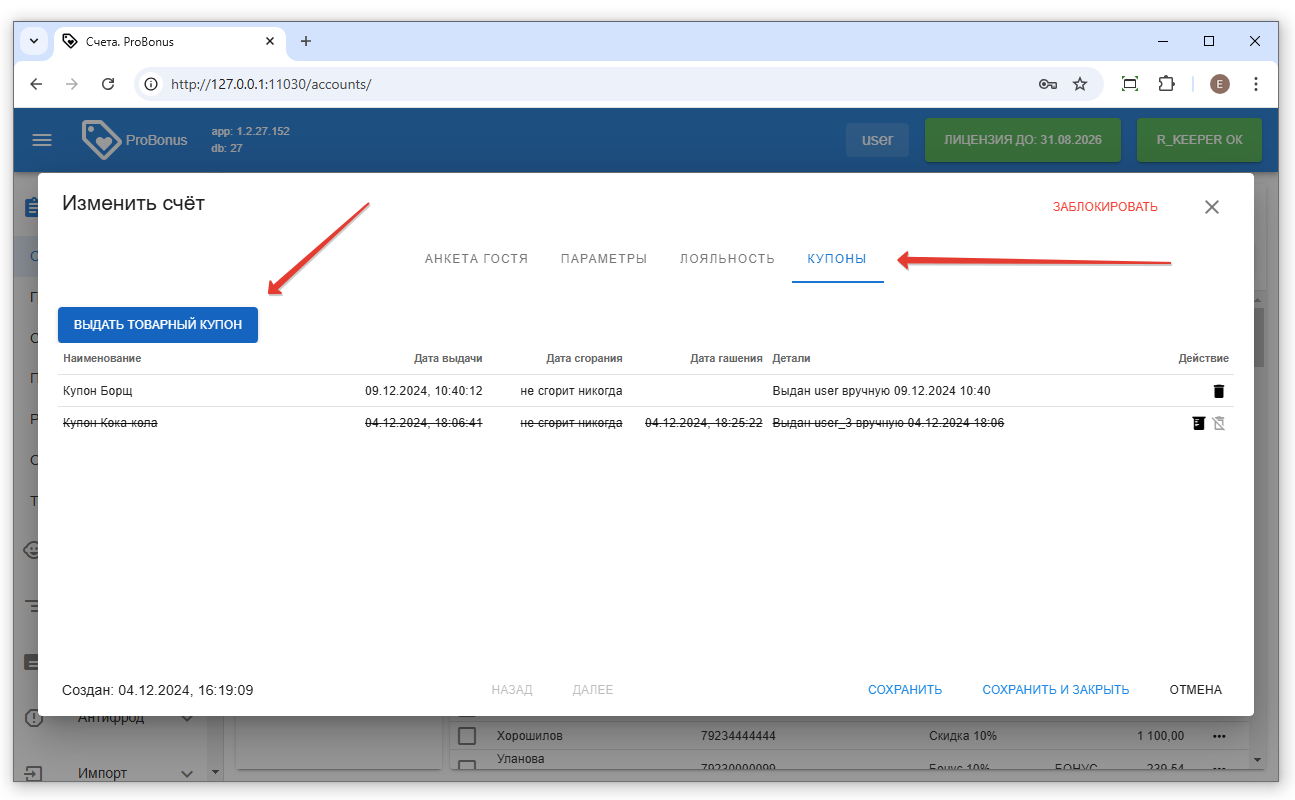Click the Дата гашения column header
The width and height of the screenshot is (1295, 800).
[x=726, y=358]
